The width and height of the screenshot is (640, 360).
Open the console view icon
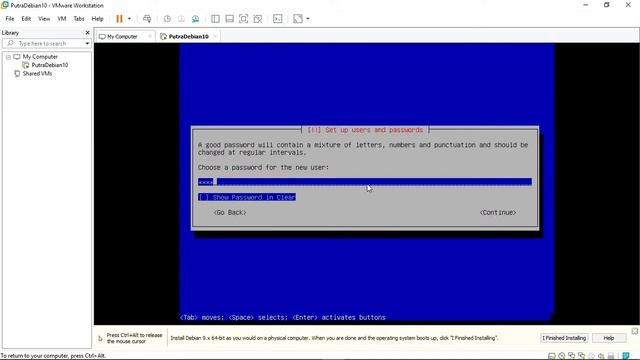(x=278, y=19)
